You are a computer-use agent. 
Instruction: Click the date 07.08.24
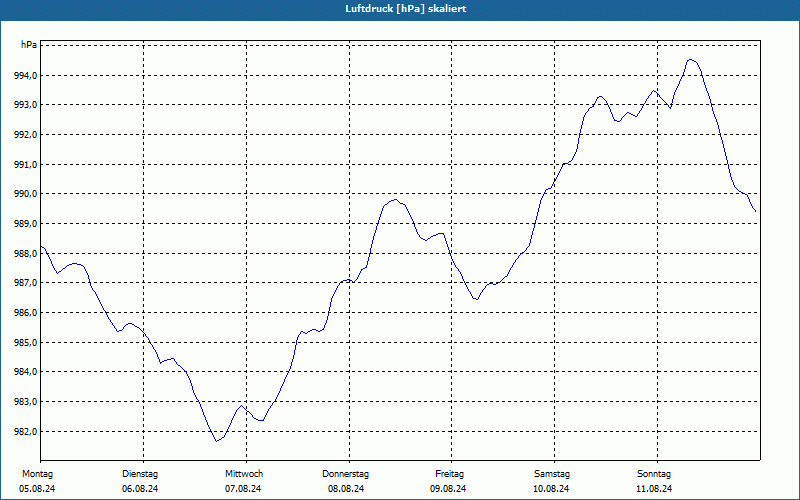coord(243,489)
